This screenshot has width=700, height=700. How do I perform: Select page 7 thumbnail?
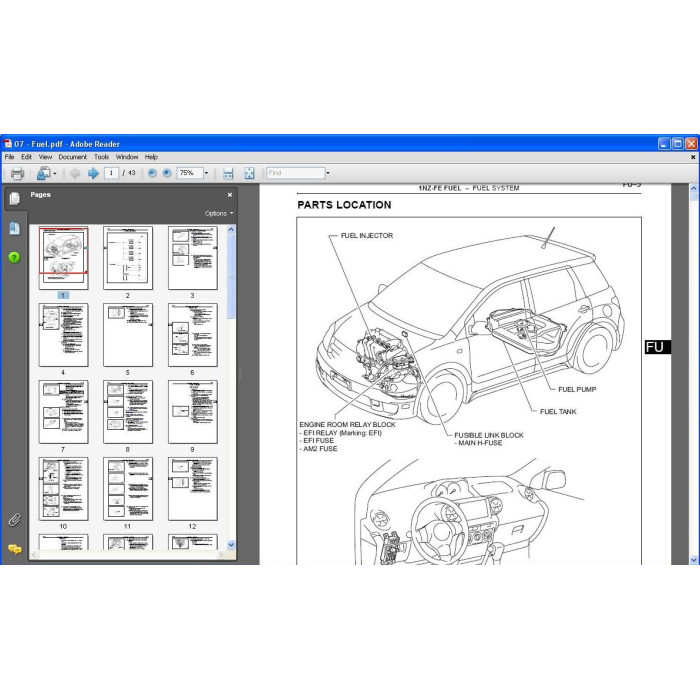click(63, 412)
